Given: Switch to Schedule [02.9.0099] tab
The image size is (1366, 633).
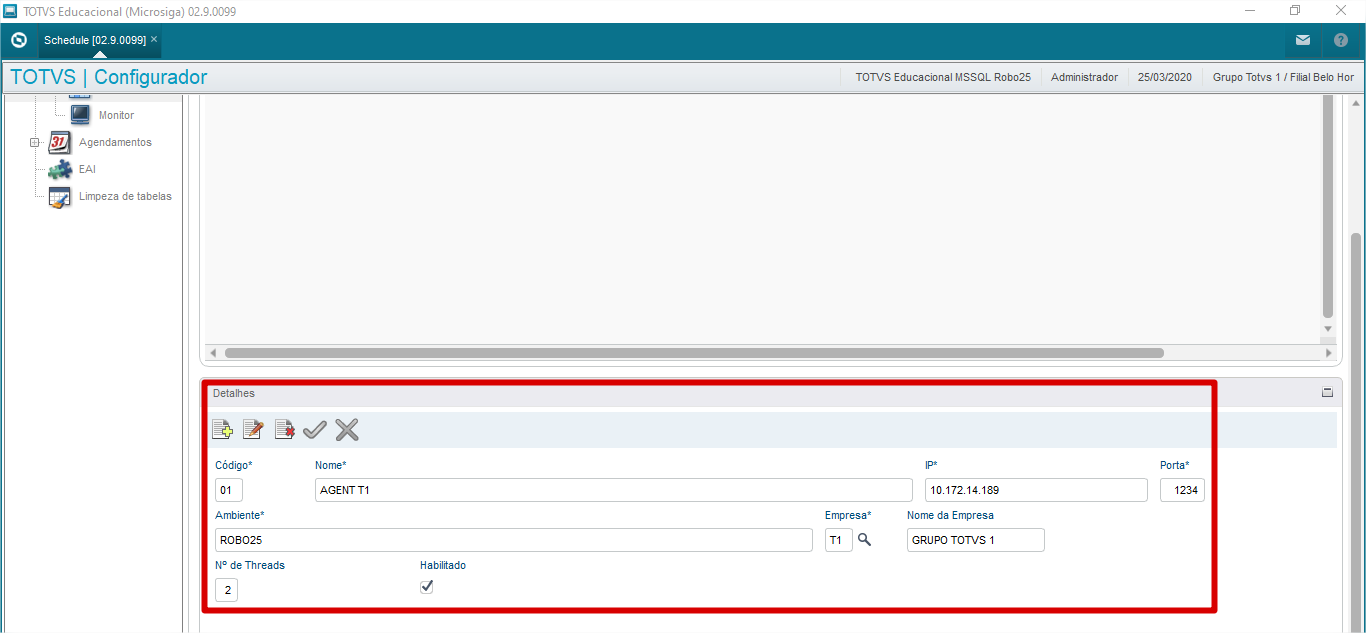Looking at the screenshot, I should (x=94, y=40).
